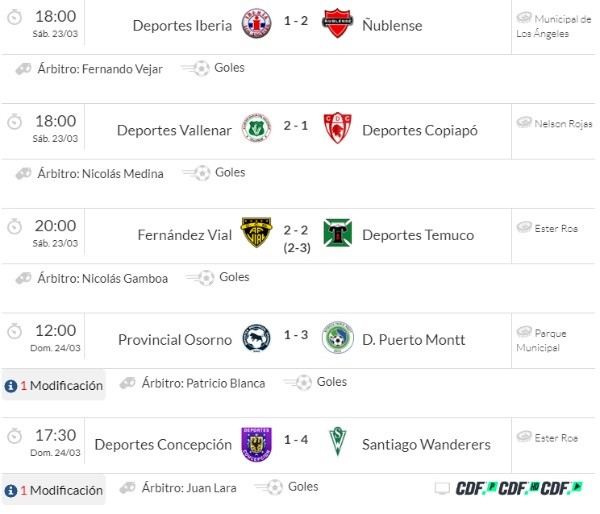This screenshot has height=514, width=600.
Task: Click the Deportes Copiapó team crest
Action: (338, 130)
